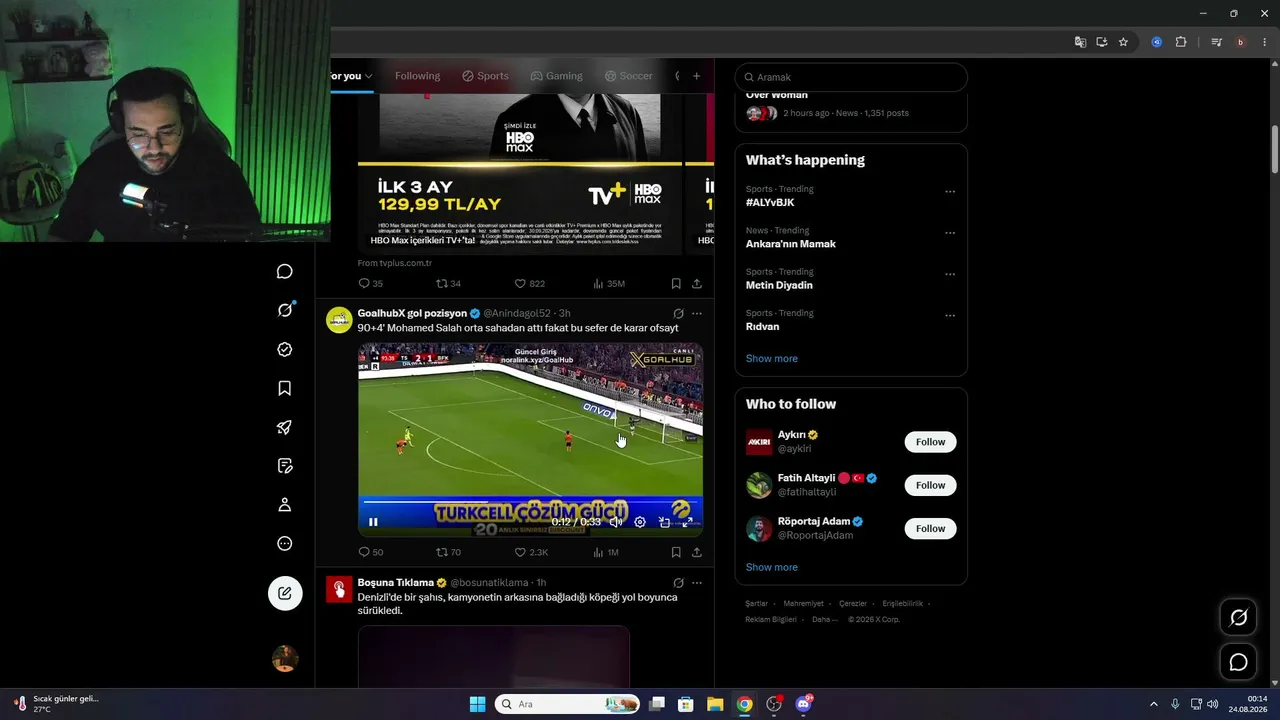The height and width of the screenshot is (720, 1280).
Task: Open the more menu on GoalhubX post
Action: (x=697, y=314)
